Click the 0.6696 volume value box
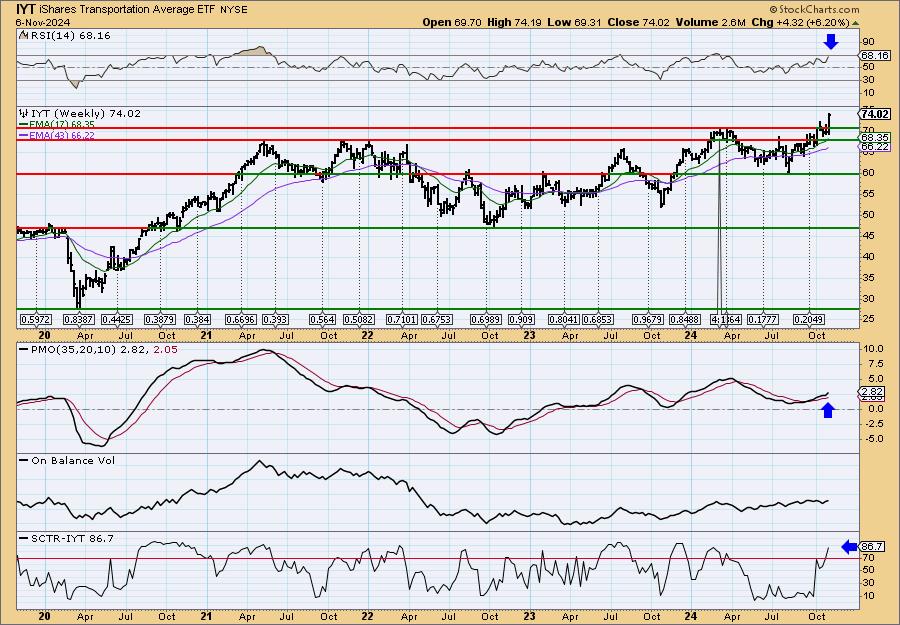Image resolution: width=900 pixels, height=625 pixels. [x=242, y=319]
